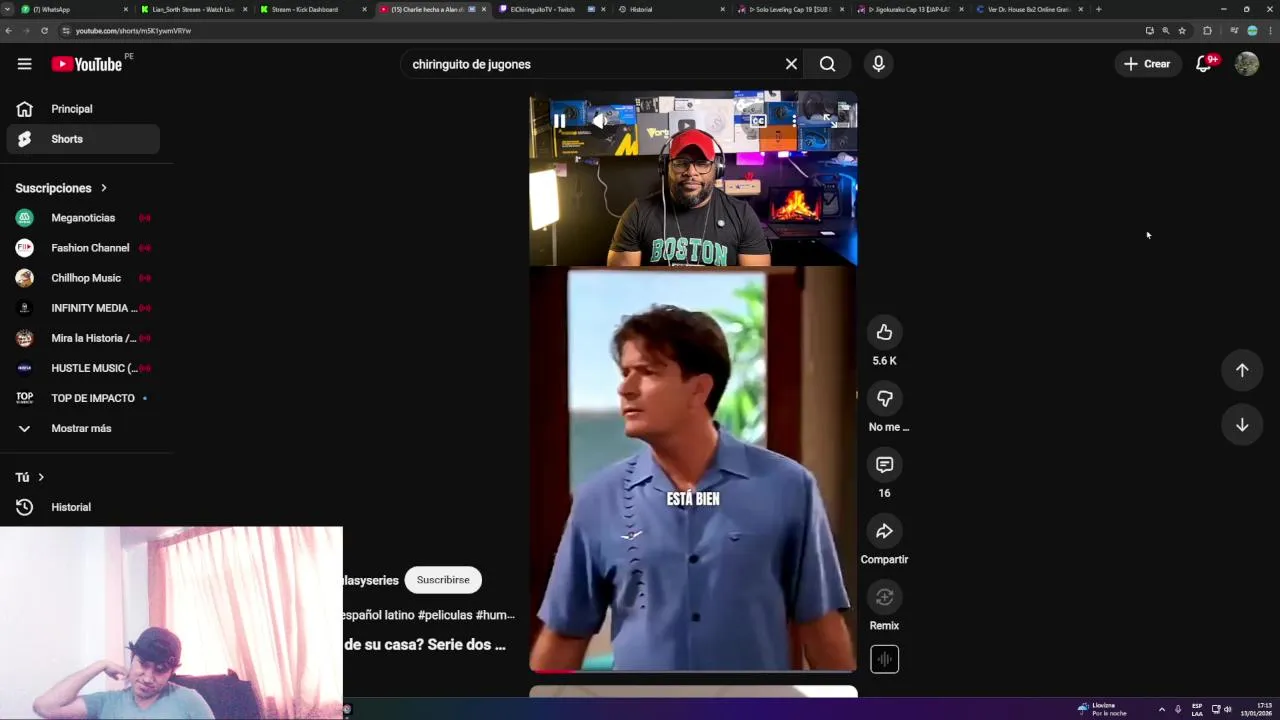Like the Short with thumbs up
Screen dimensions: 1280x720
884,332
